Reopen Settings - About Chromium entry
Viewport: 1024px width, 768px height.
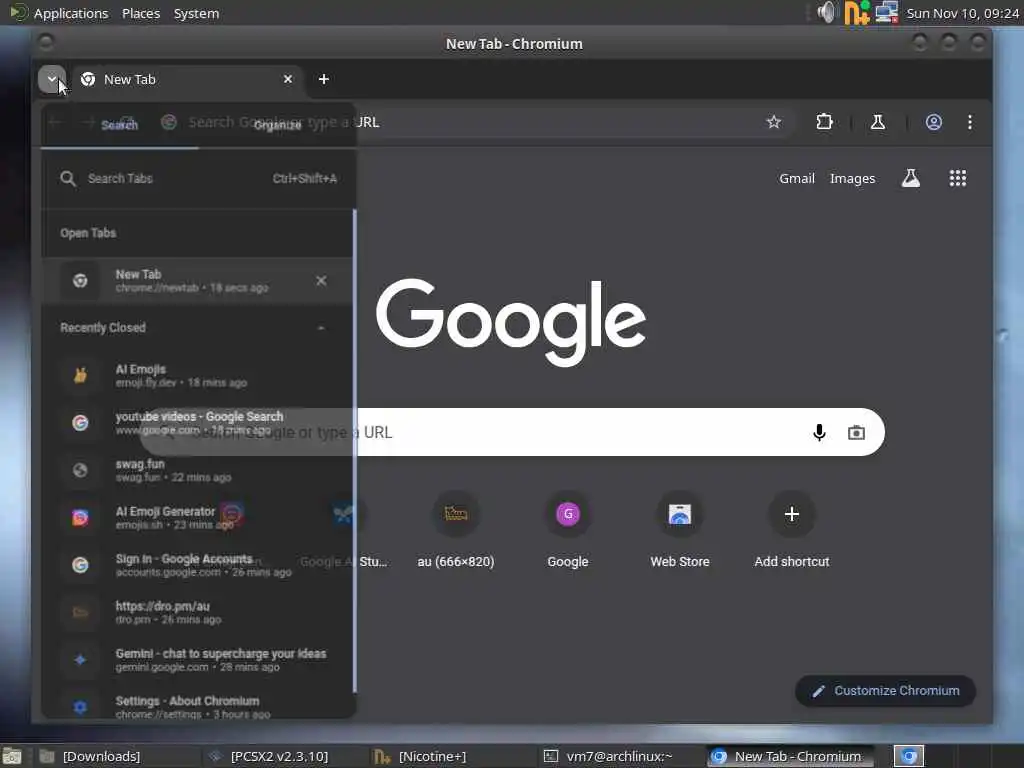[x=199, y=707]
